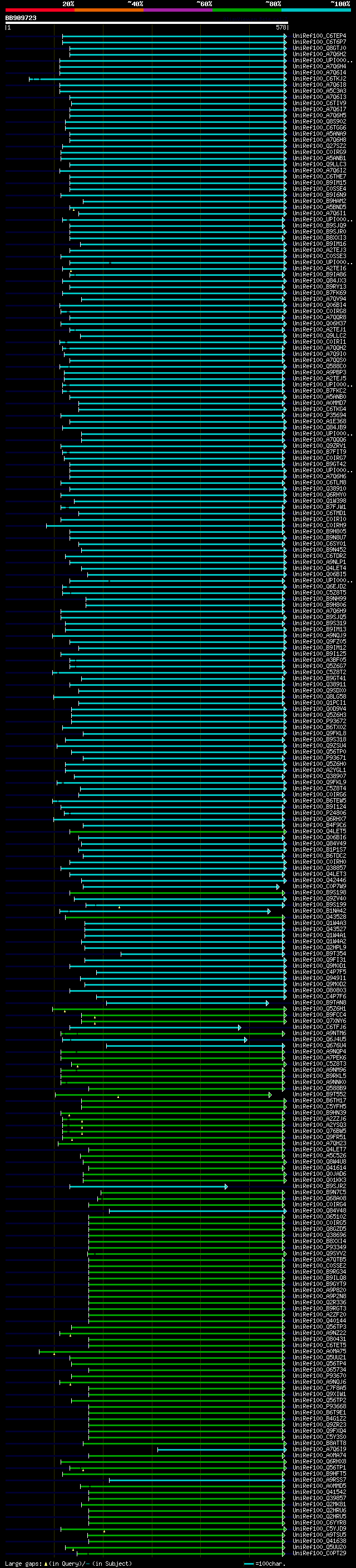Select hit label UniRef100_A9TSU5
The image size is (356, 1568).
[319, 1535]
